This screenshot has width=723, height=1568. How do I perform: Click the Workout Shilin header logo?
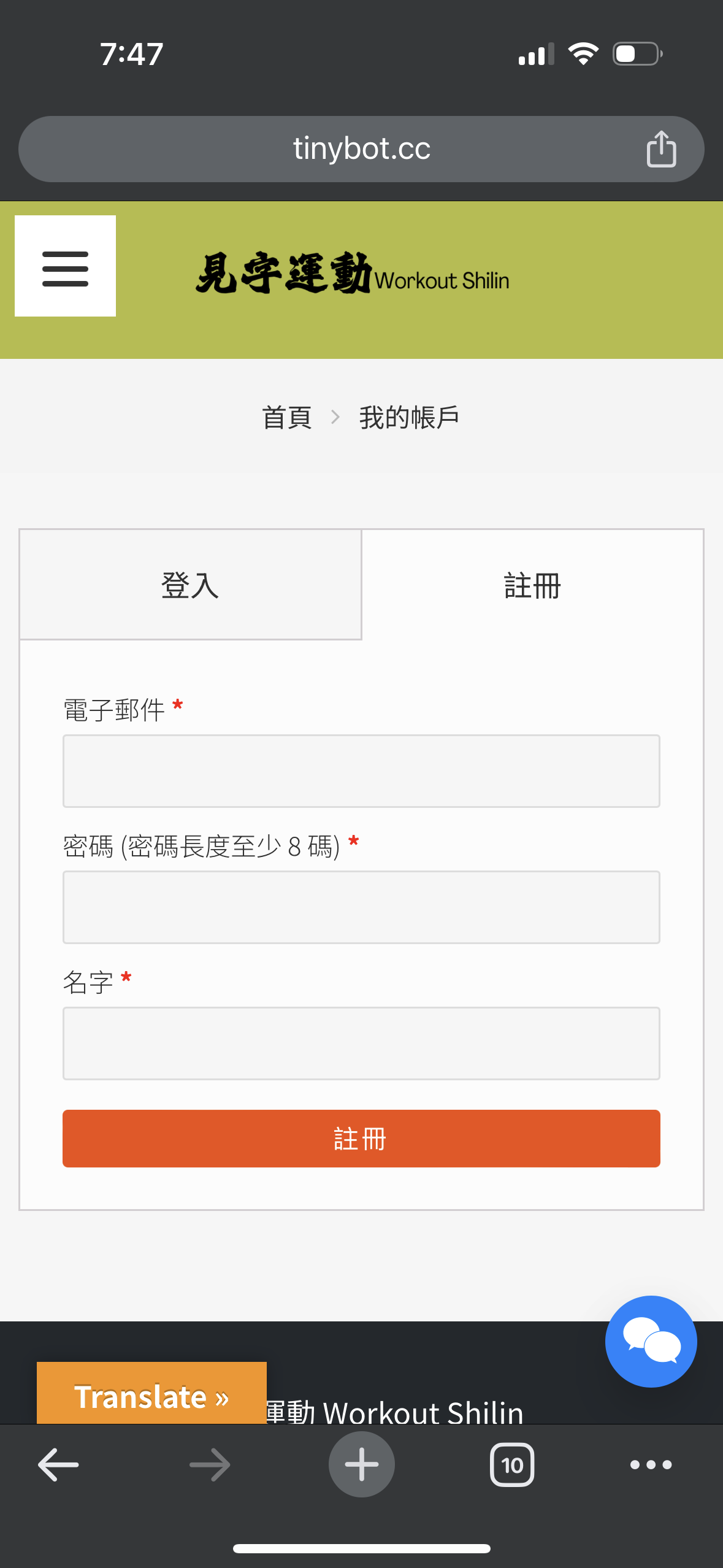[353, 274]
